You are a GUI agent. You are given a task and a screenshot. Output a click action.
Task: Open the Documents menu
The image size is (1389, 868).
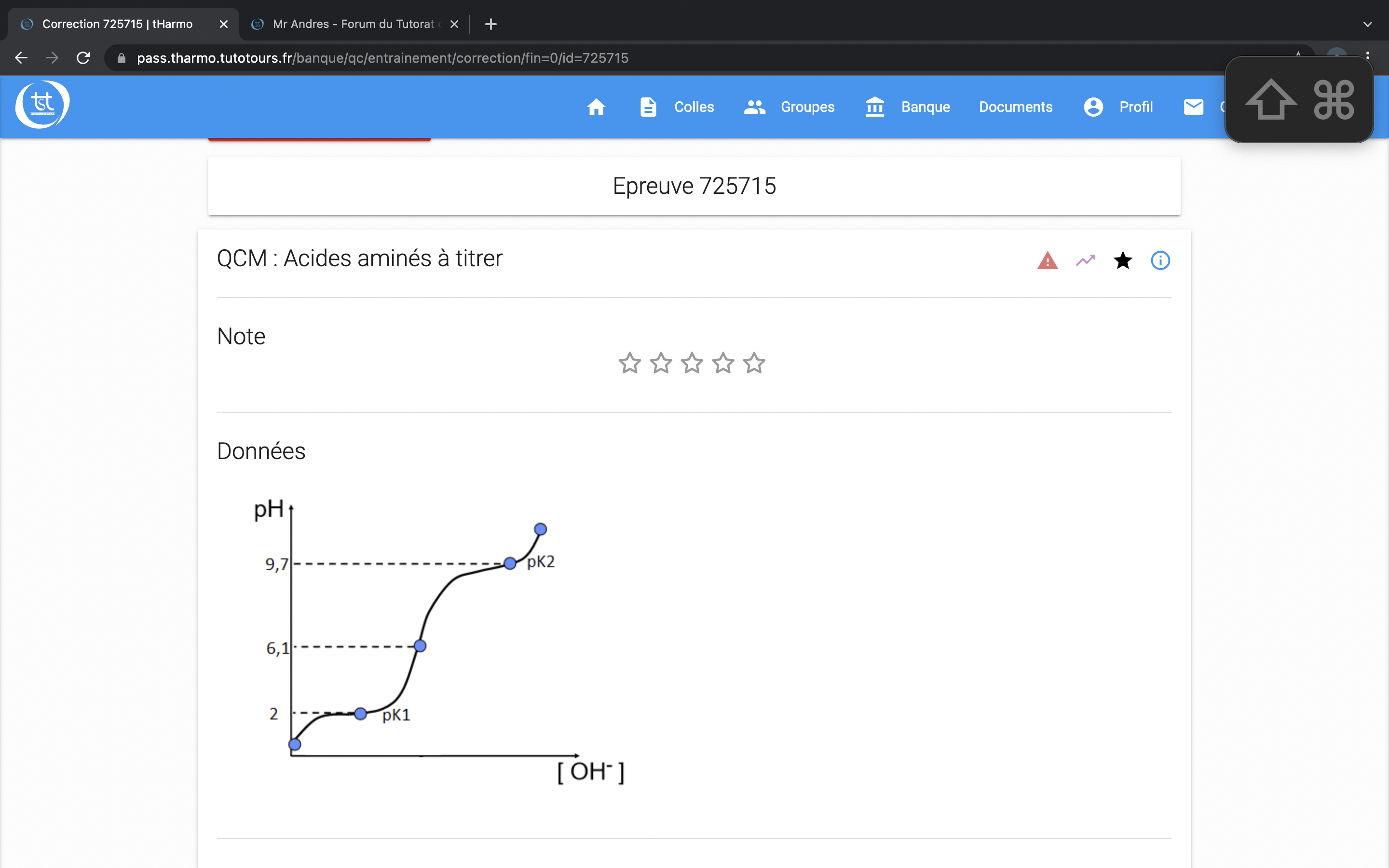pyautogui.click(x=1015, y=107)
